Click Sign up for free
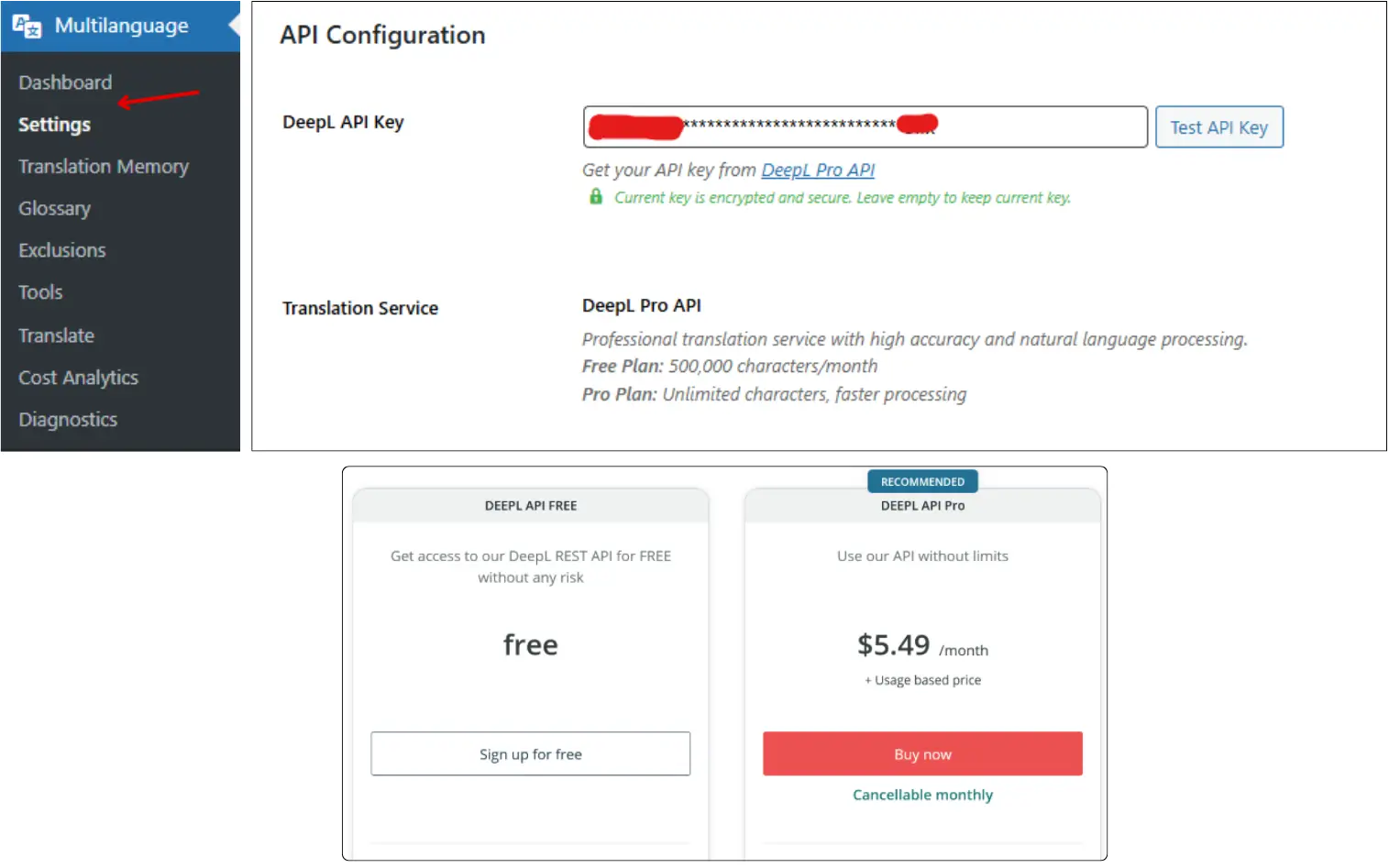1389x868 pixels. point(530,753)
